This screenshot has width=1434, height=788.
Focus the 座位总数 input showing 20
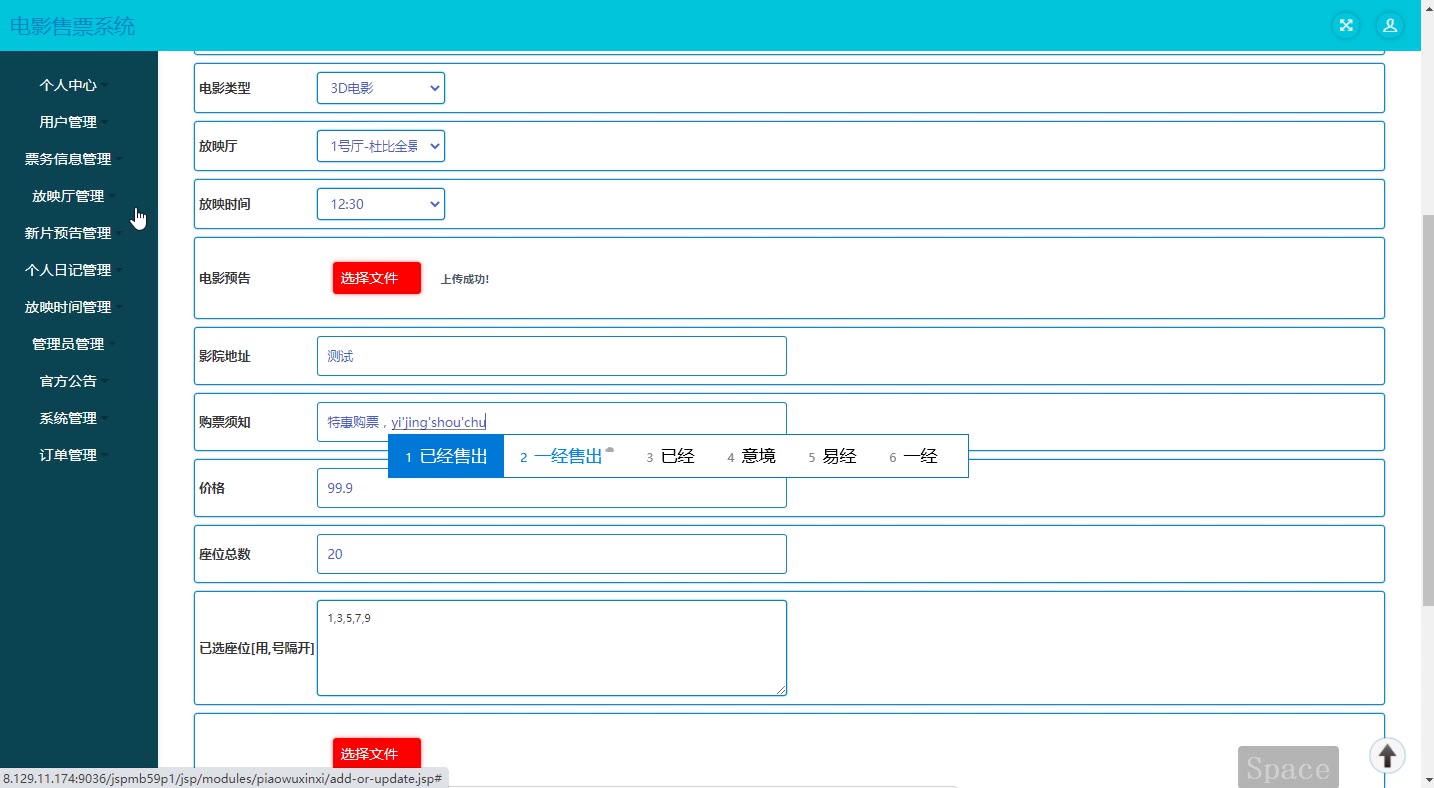552,554
